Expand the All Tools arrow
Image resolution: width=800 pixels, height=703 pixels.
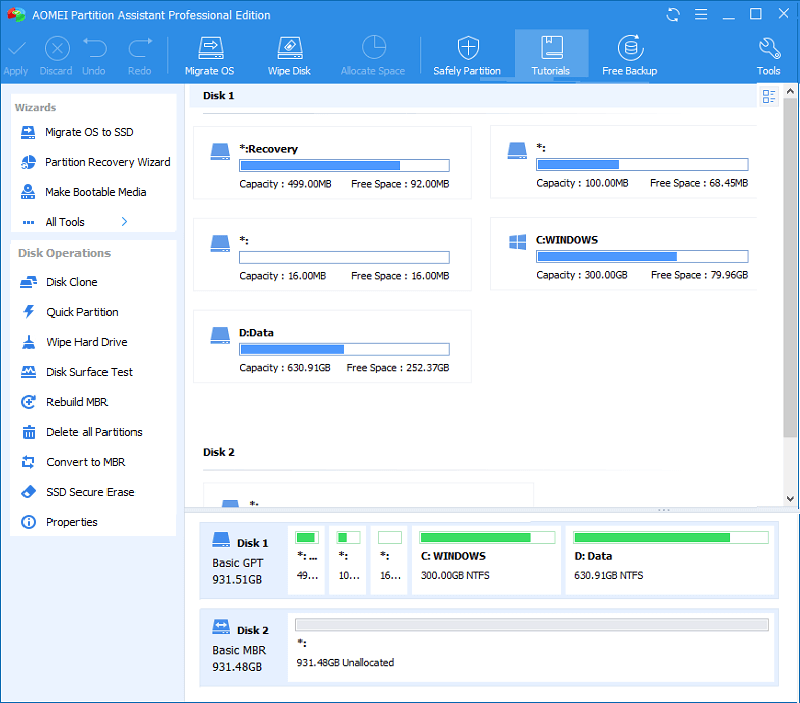[124, 221]
